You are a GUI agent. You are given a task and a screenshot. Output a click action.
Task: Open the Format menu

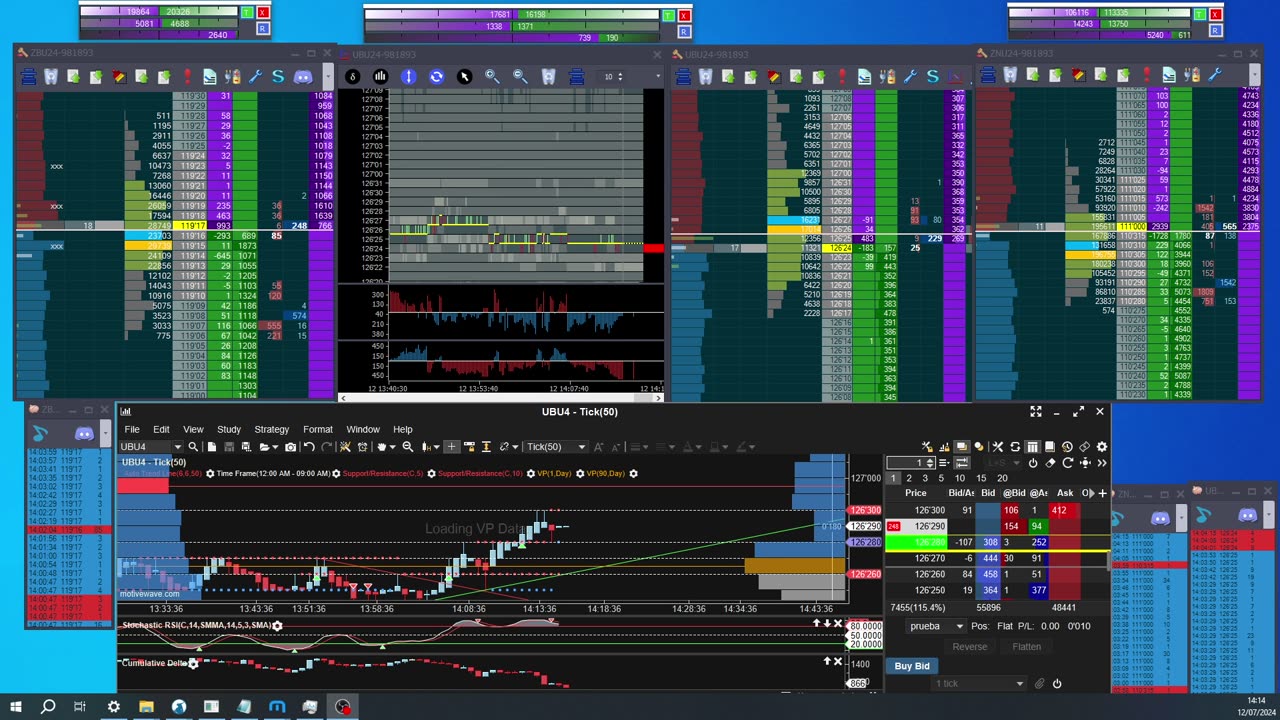point(318,429)
